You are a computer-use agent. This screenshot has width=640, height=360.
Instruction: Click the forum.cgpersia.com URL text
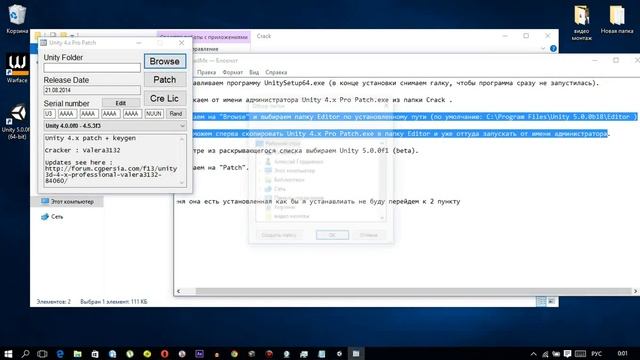[111, 174]
